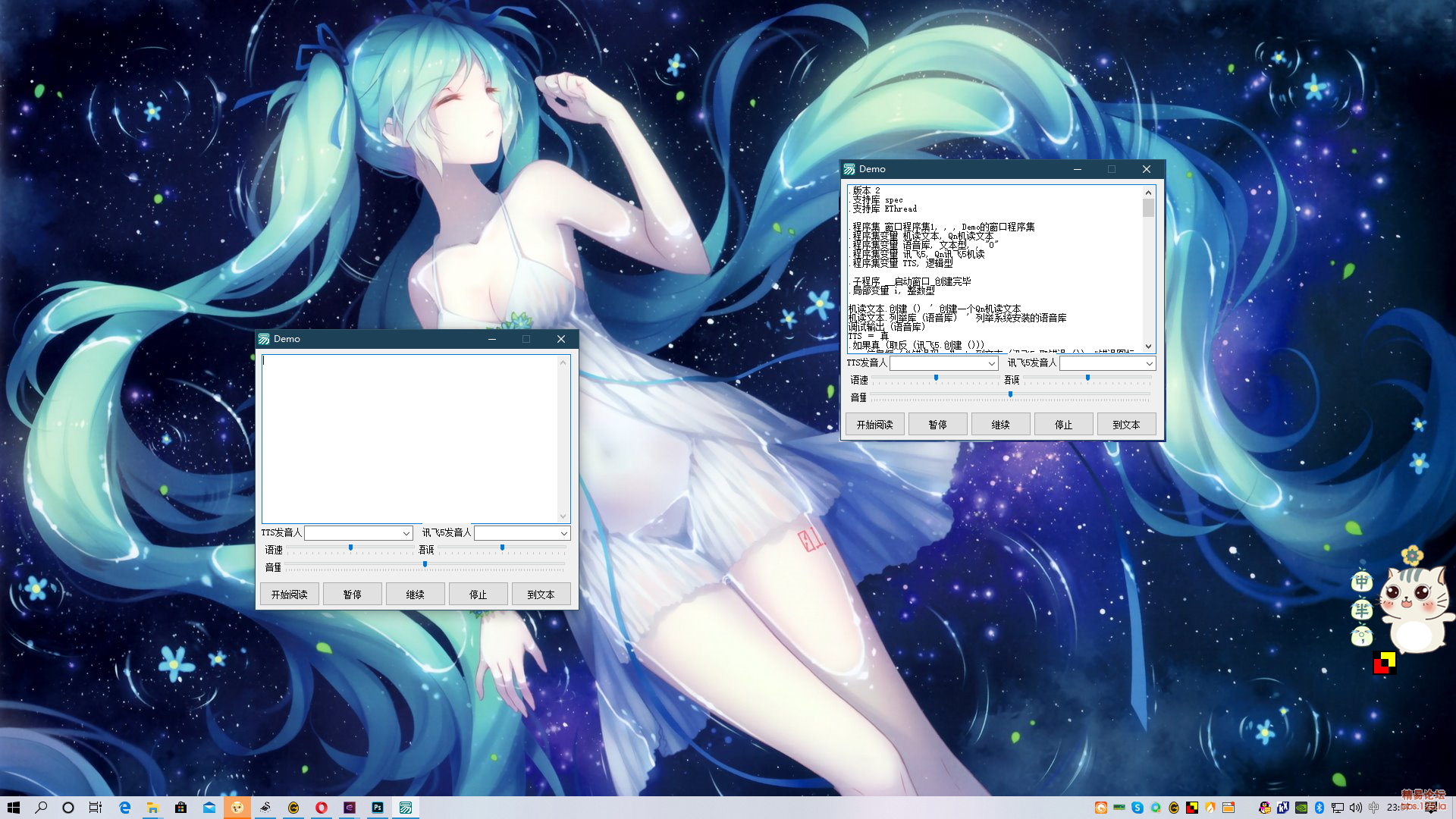
Task: Click 开始阅读 in left Demo window
Action: [289, 595]
